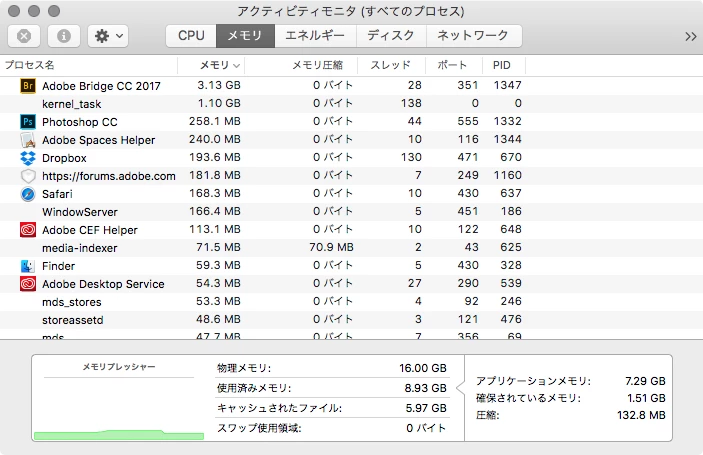This screenshot has height=455, width=703.
Task: Show more toolbar items via double chevron
Action: (690, 36)
